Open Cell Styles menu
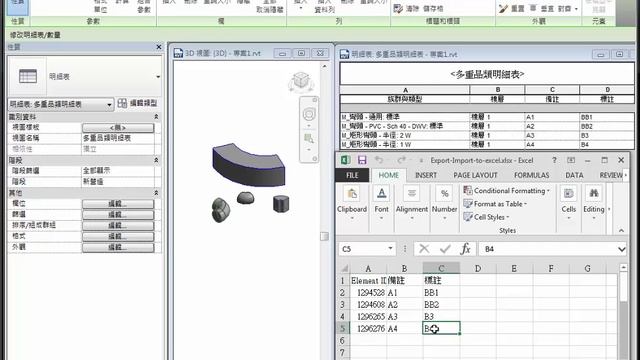 tap(487, 217)
